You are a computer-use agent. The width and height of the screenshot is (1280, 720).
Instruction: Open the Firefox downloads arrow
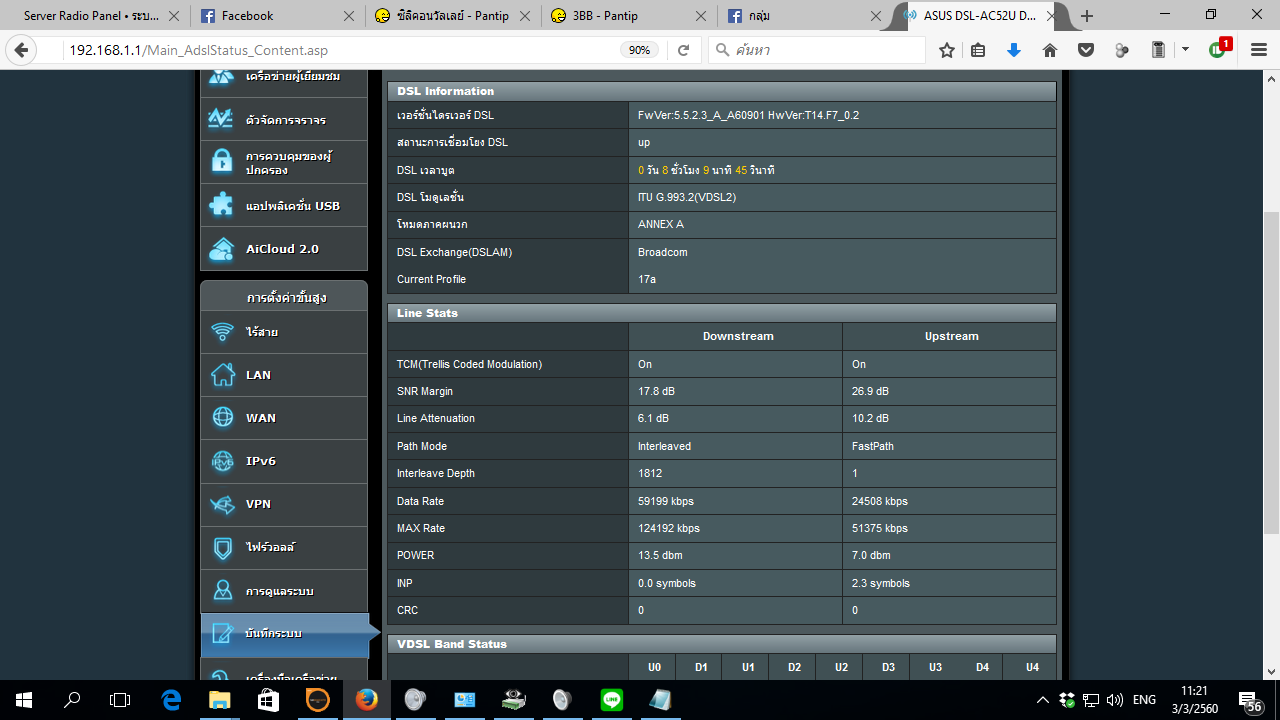[x=1014, y=50]
